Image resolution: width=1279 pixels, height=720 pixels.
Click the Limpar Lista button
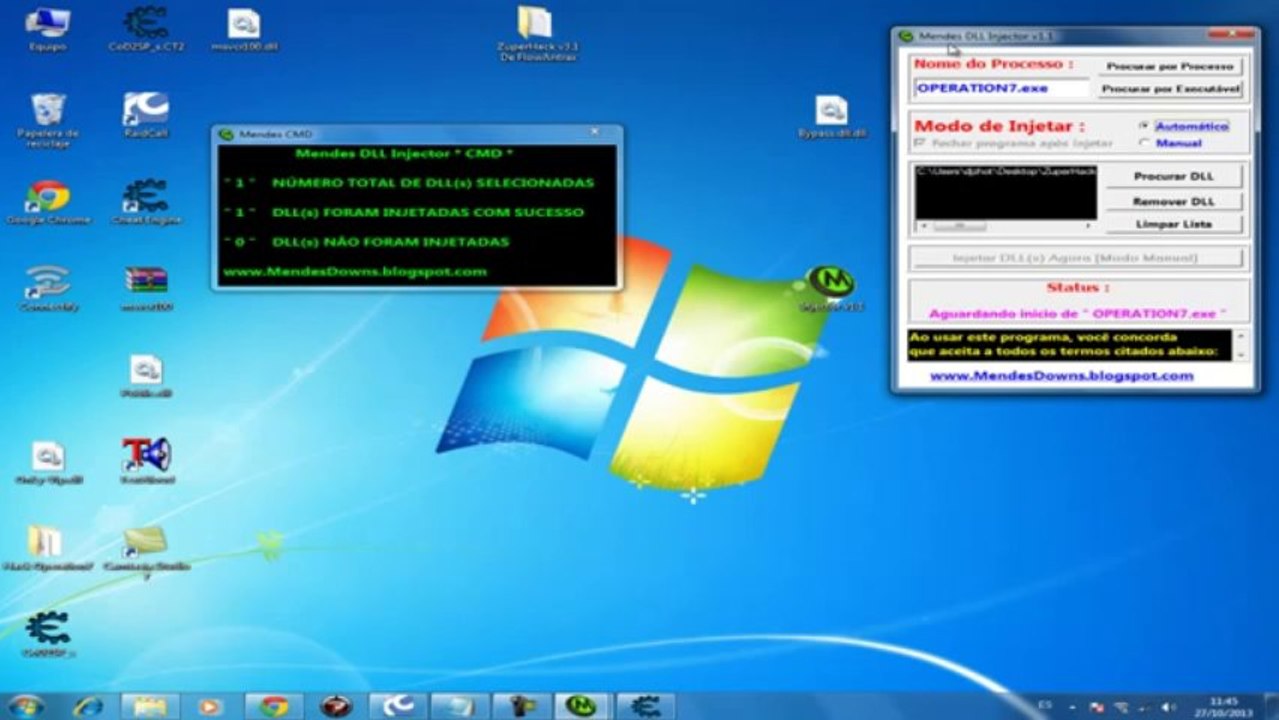pos(1174,225)
